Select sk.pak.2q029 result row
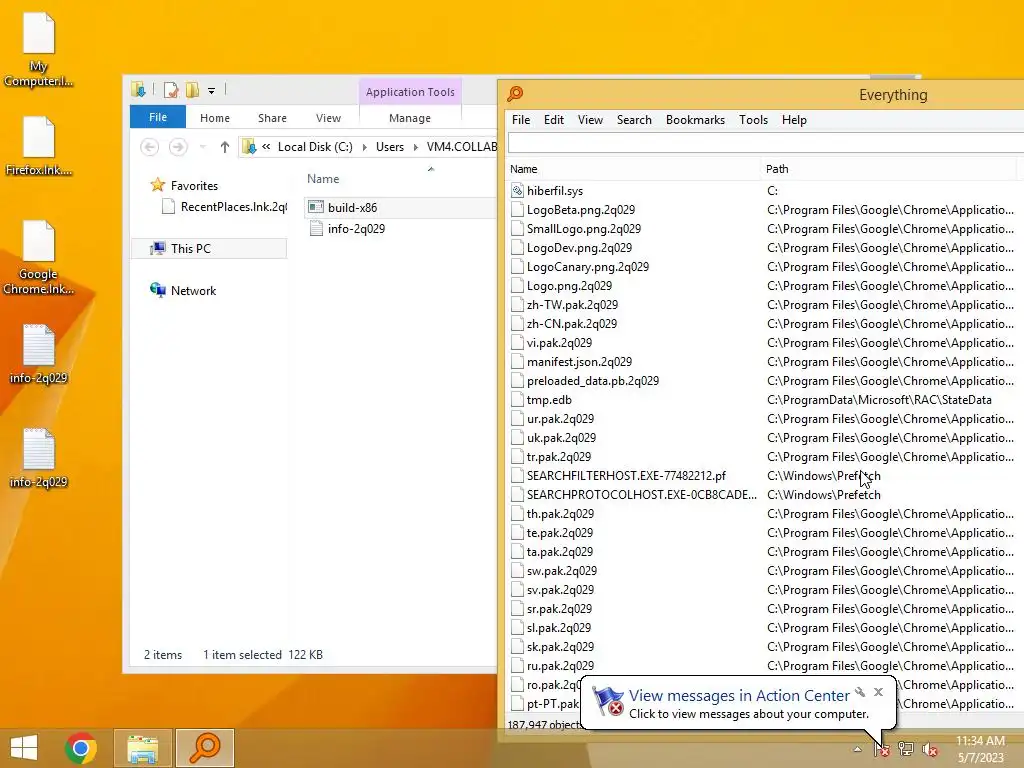Screen dimensions: 1024x768 [560, 647]
